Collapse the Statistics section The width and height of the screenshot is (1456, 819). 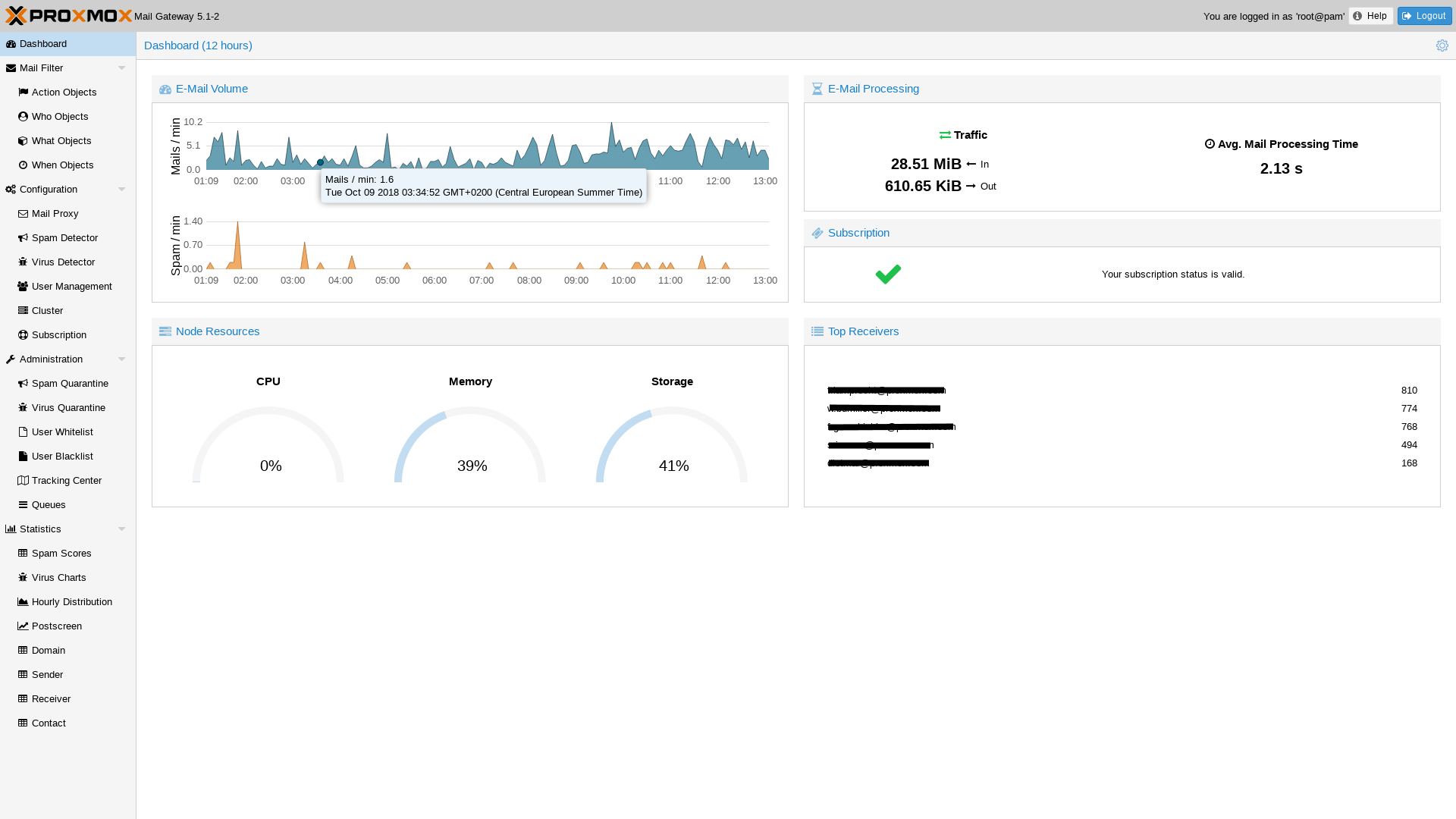(121, 529)
